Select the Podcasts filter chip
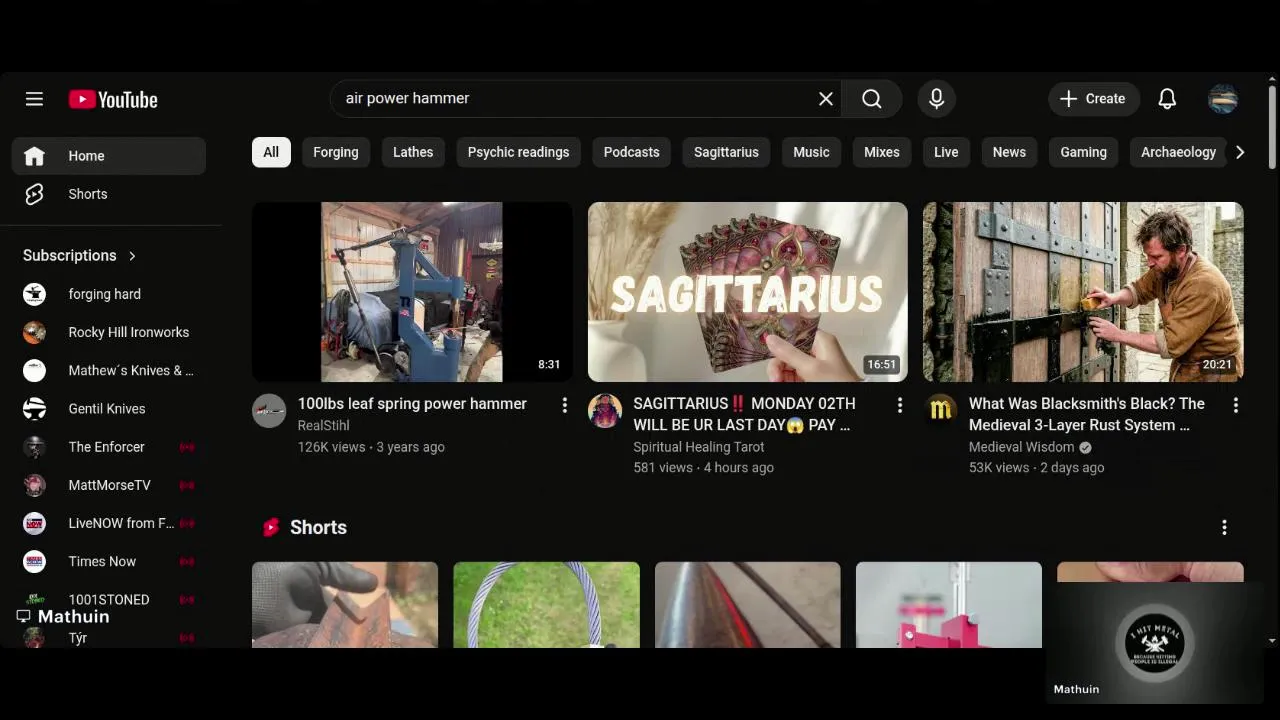 (631, 152)
